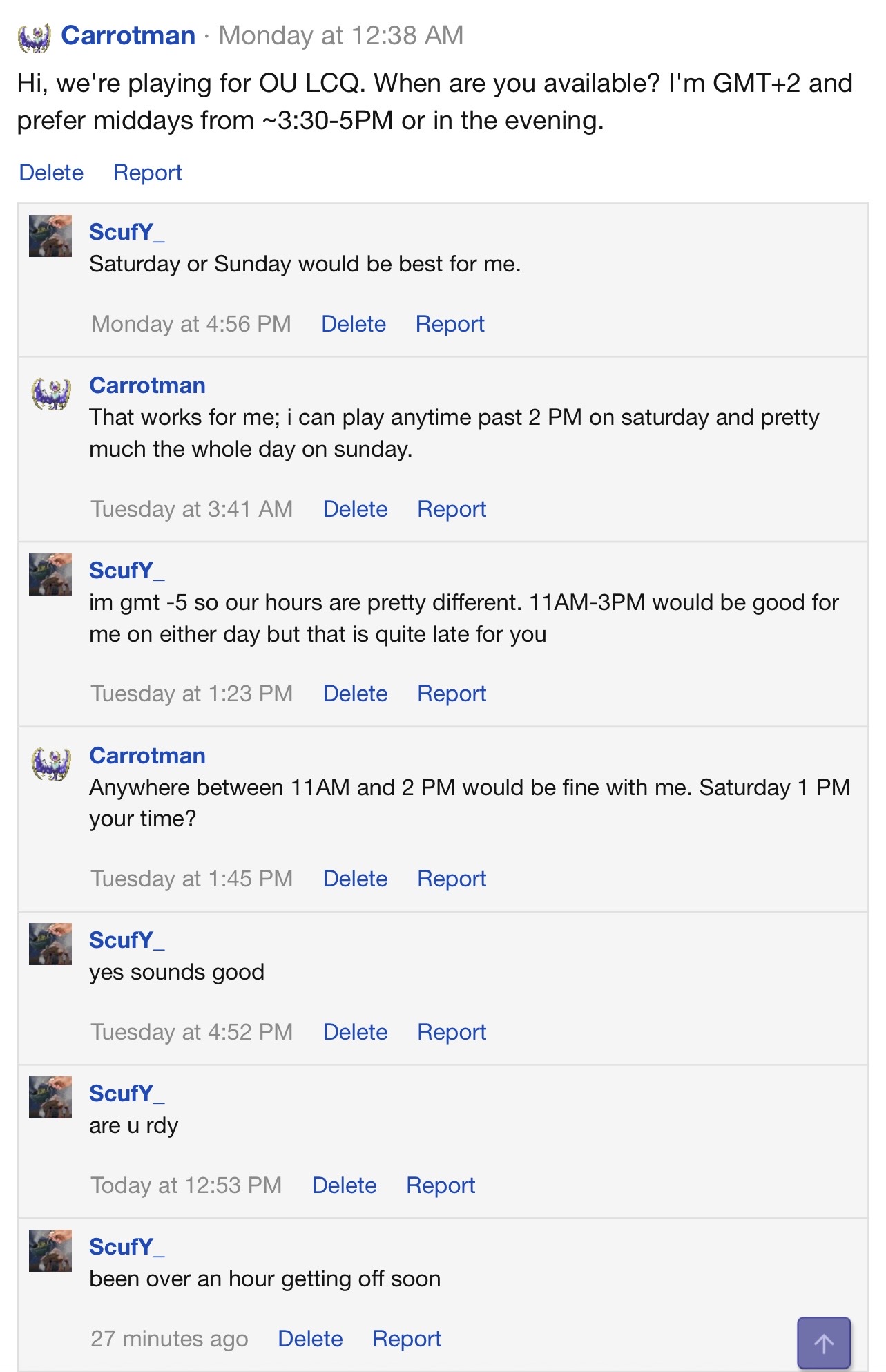Viewport: 886px width, 1372px height.
Task: Click ScufY_'s avatar on the "im gmt -5" comment
Action: point(50,574)
